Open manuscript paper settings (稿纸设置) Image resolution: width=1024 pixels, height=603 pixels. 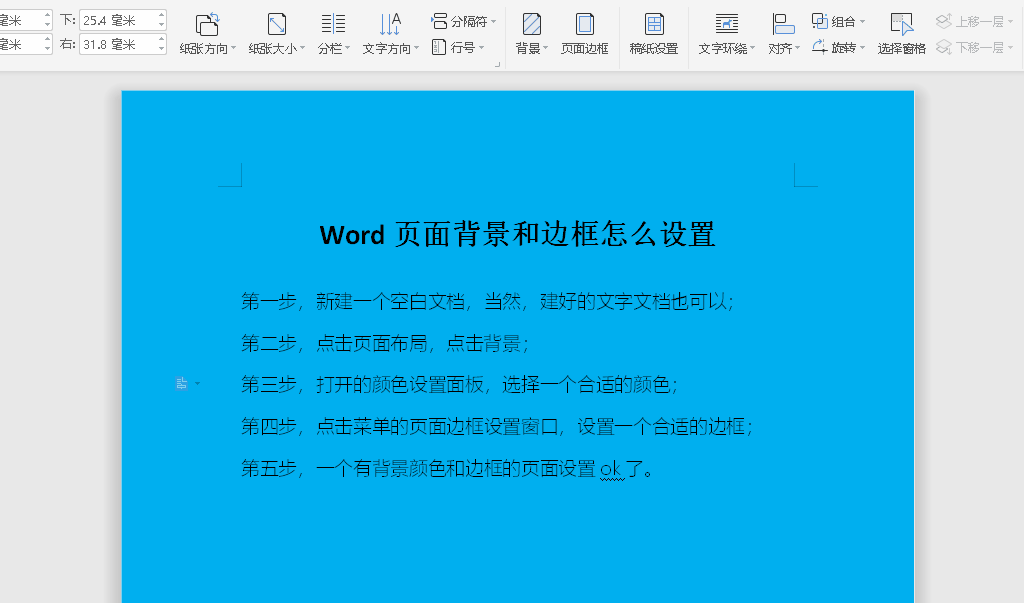pyautogui.click(x=654, y=34)
